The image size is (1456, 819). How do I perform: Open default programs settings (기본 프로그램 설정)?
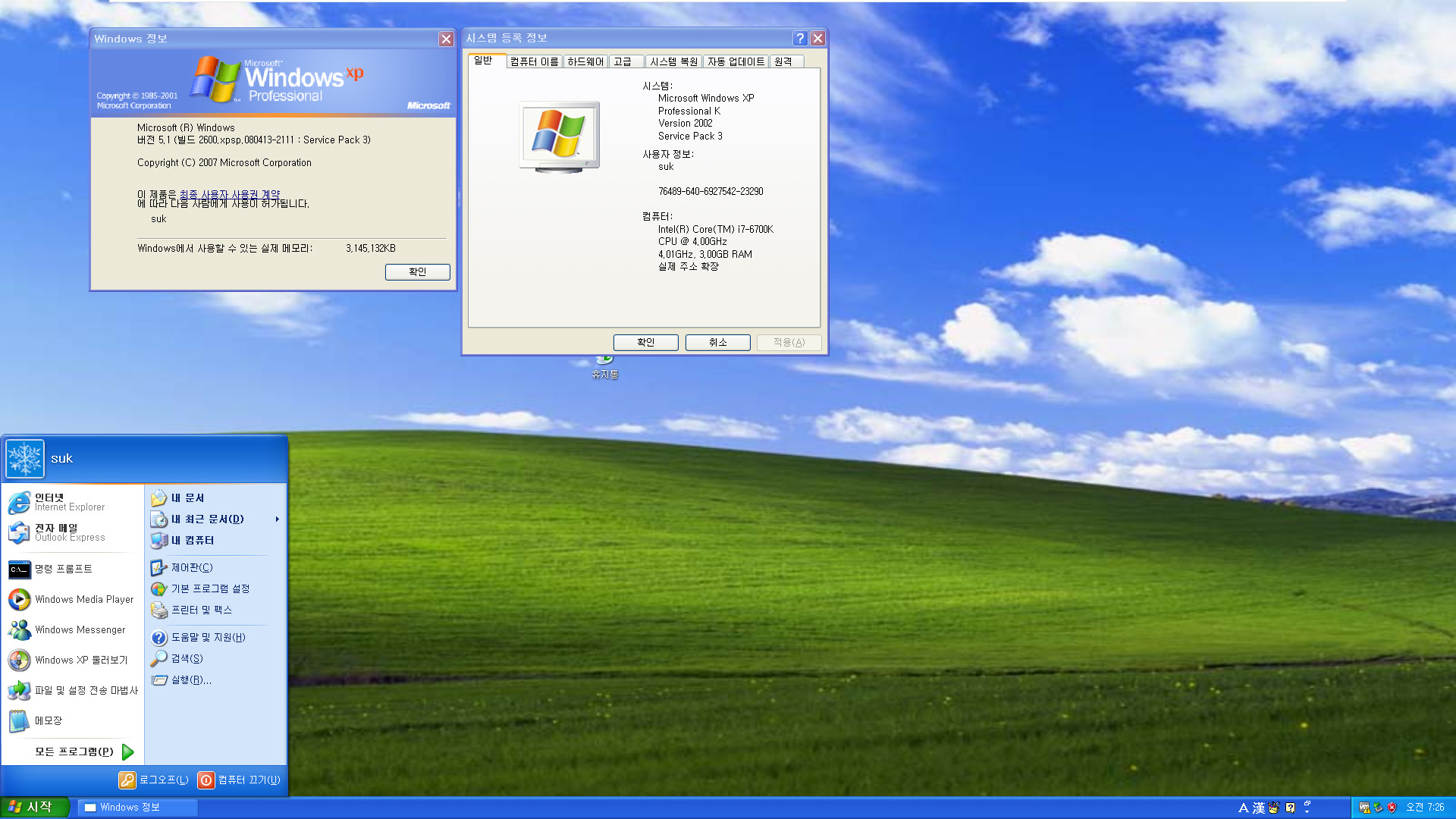click(215, 588)
